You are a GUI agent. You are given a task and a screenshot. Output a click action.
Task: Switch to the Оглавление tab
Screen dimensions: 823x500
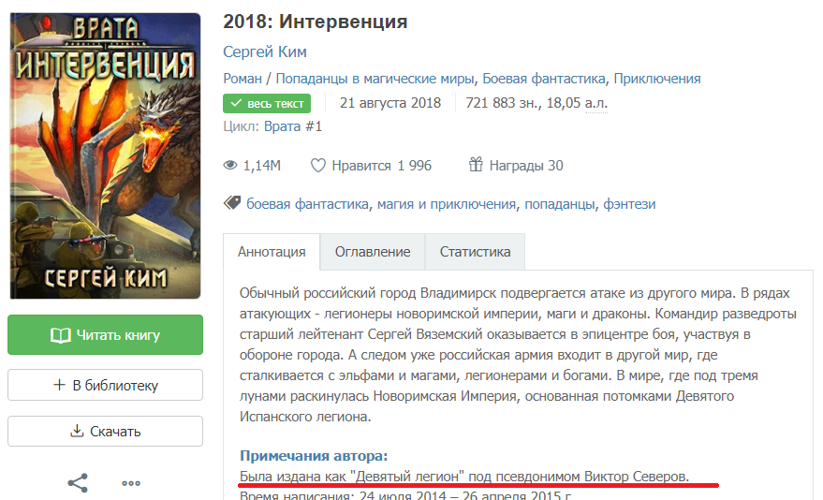373,252
